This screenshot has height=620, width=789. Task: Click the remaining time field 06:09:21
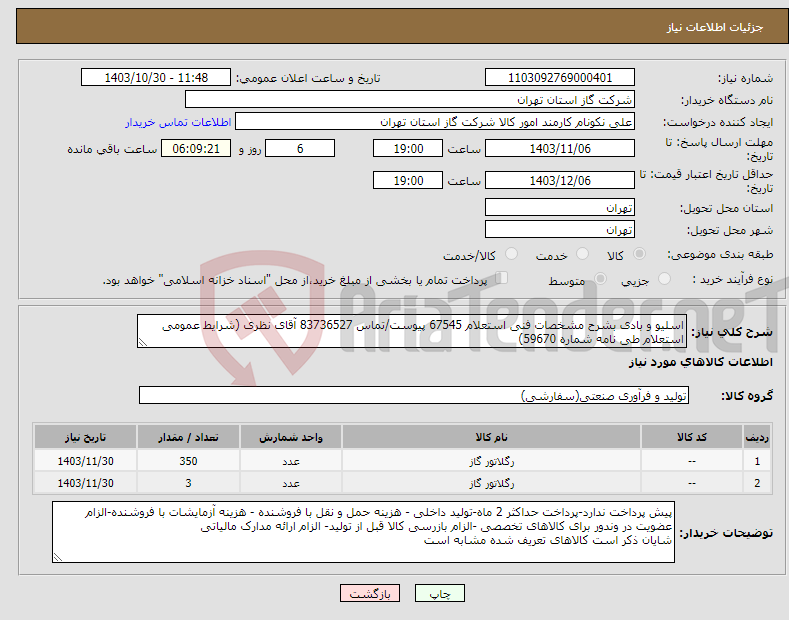(x=196, y=148)
